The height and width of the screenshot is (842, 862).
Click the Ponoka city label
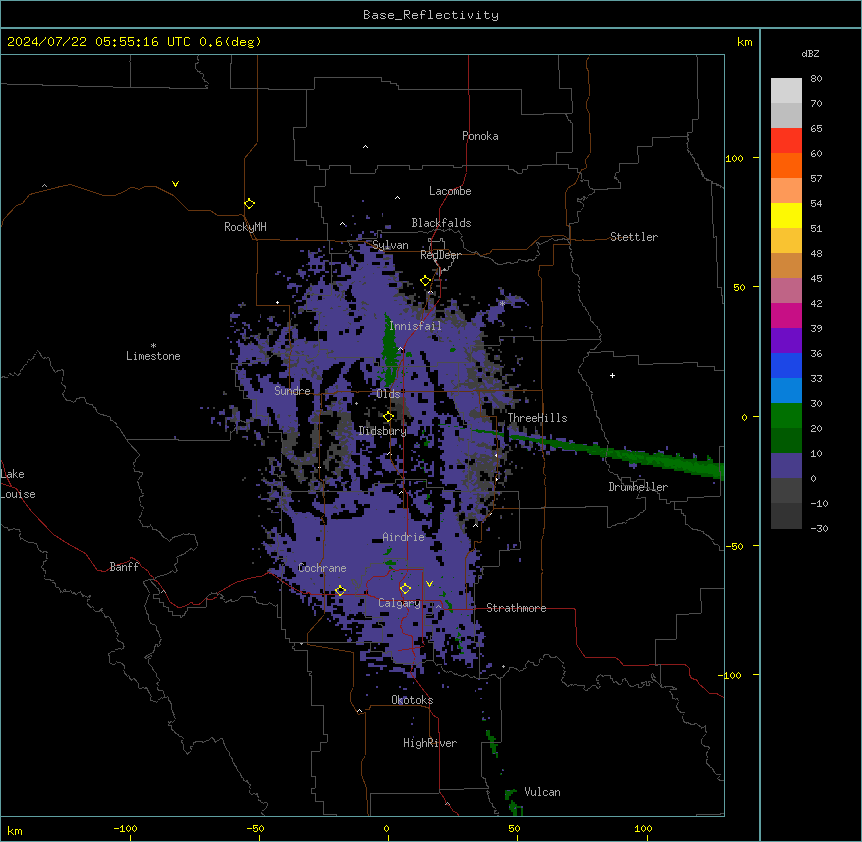point(480,136)
